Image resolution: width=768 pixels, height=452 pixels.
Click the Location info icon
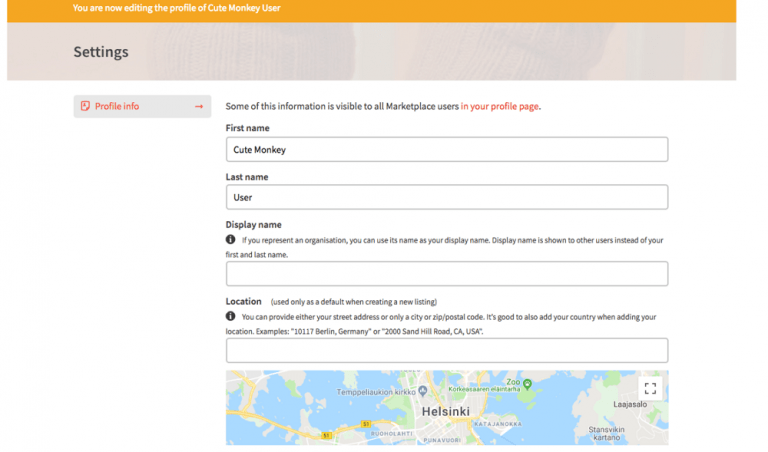[x=230, y=316]
